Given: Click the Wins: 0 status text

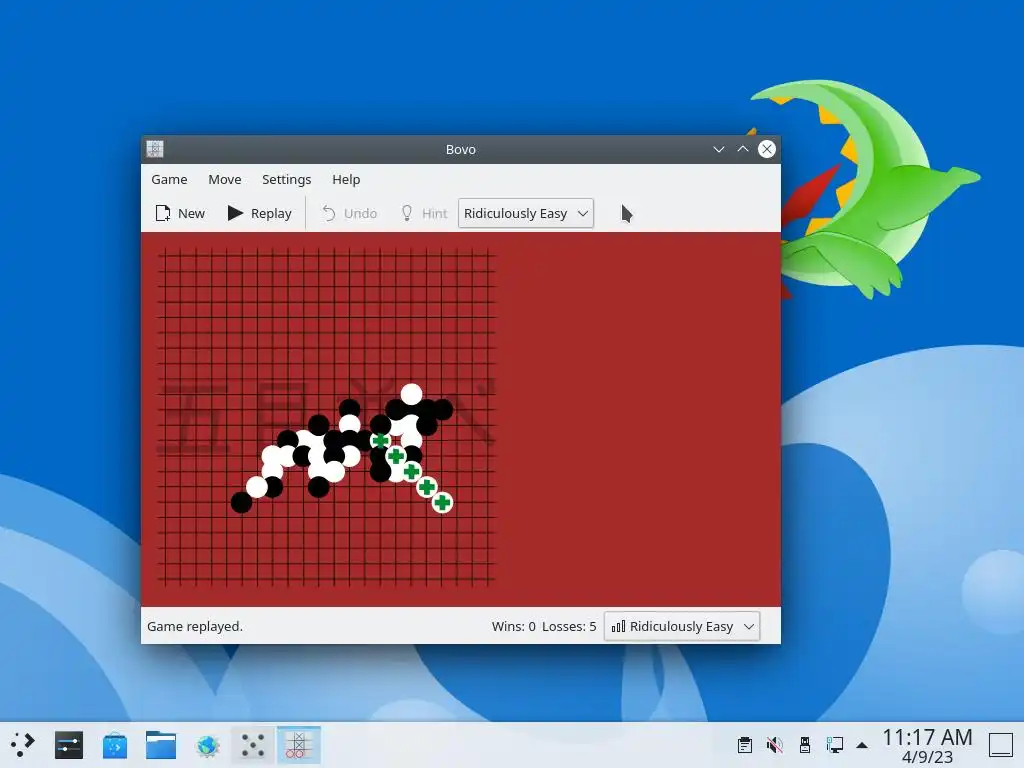Looking at the screenshot, I should (513, 626).
